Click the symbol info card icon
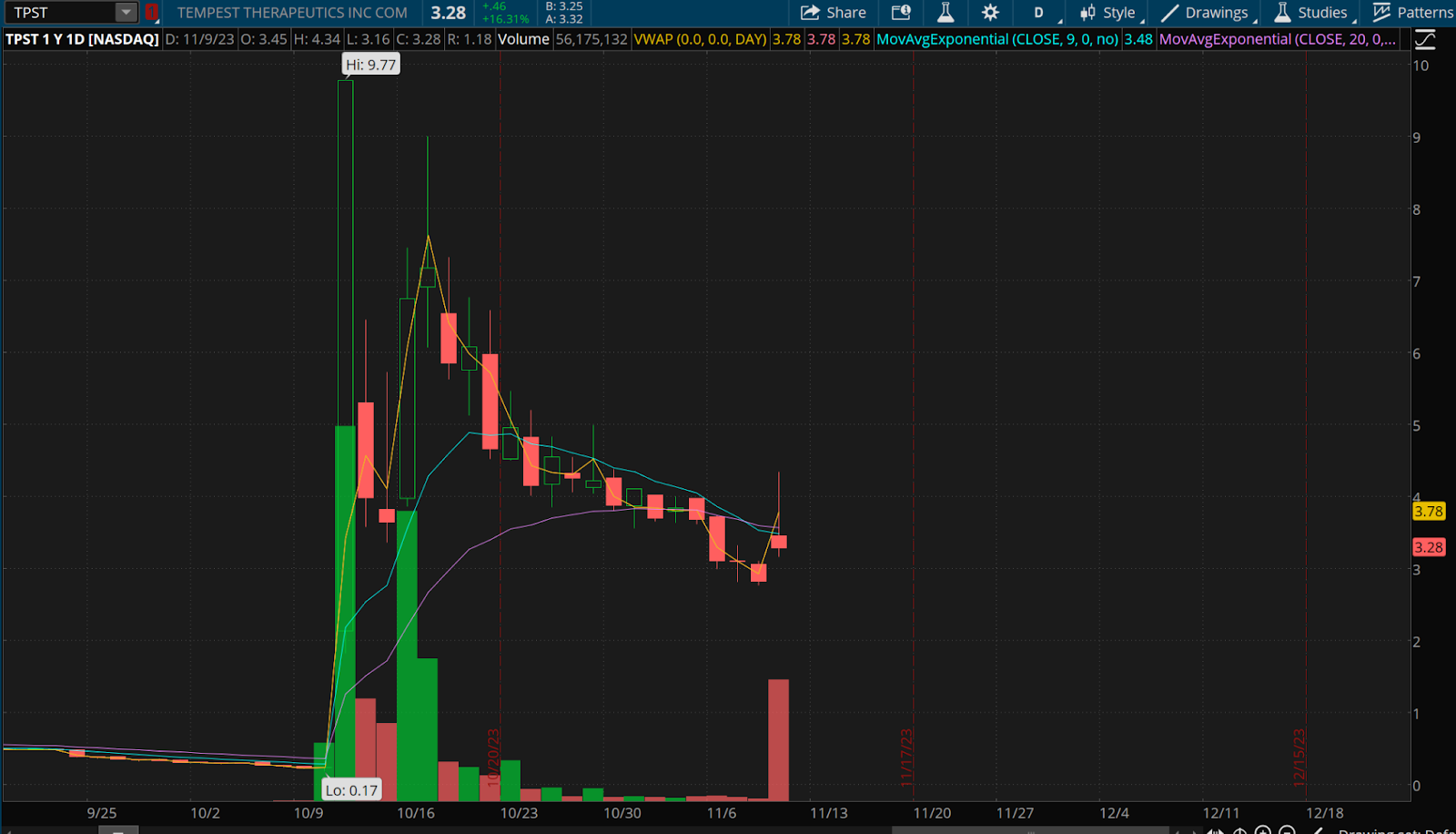The image size is (1456, 834). [901, 13]
